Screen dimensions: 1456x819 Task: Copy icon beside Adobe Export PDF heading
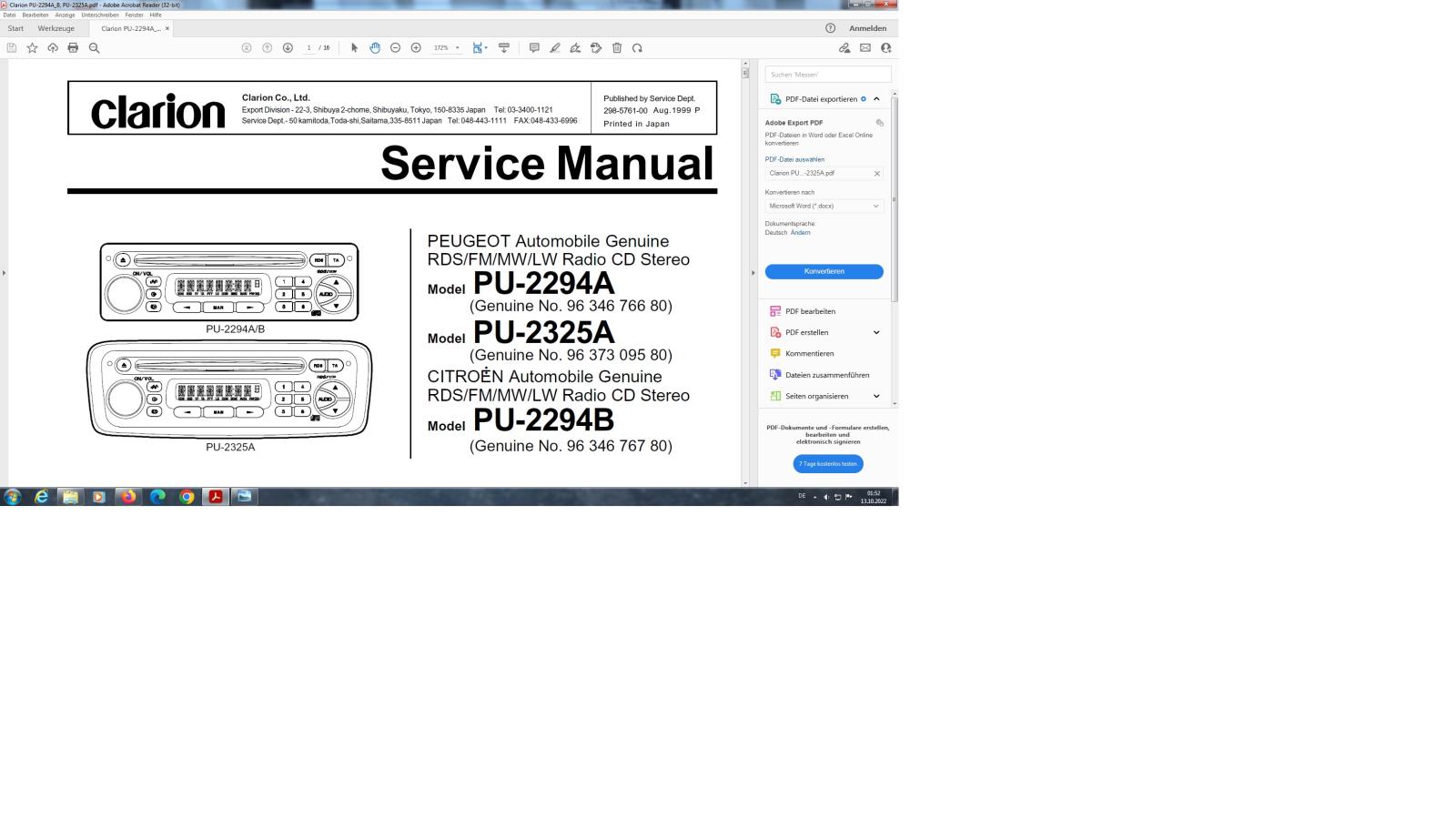click(x=879, y=123)
